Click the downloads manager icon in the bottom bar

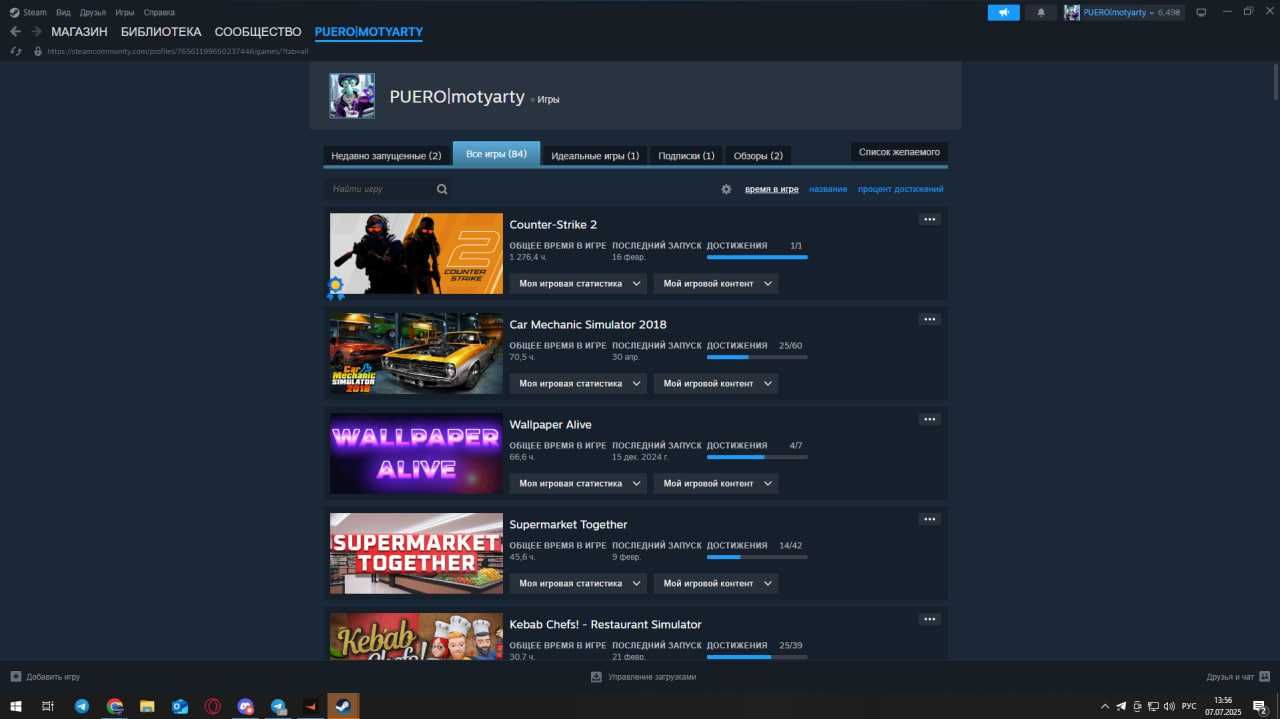tap(596, 677)
